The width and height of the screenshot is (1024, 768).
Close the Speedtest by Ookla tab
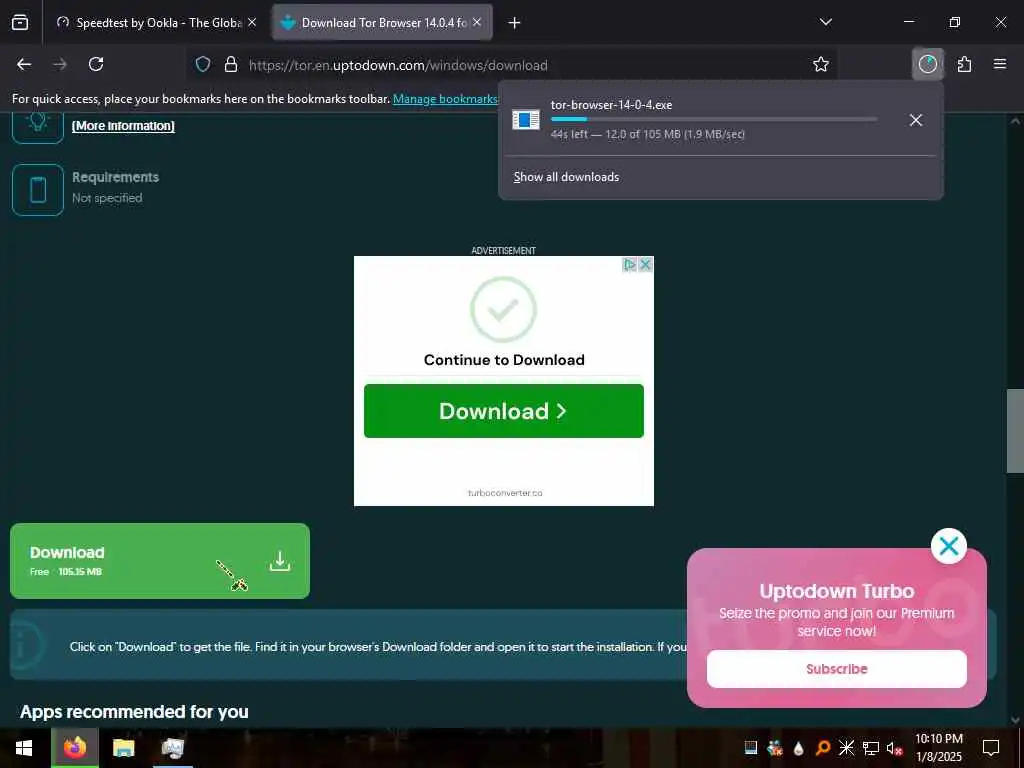pos(252,22)
